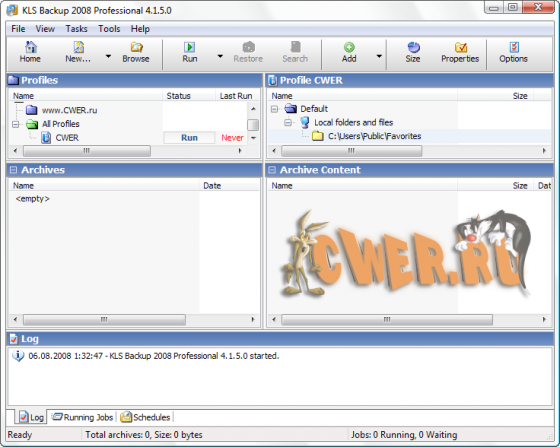Click the Name column header in Archives
Image resolution: width=560 pixels, height=447 pixels.
(x=104, y=186)
